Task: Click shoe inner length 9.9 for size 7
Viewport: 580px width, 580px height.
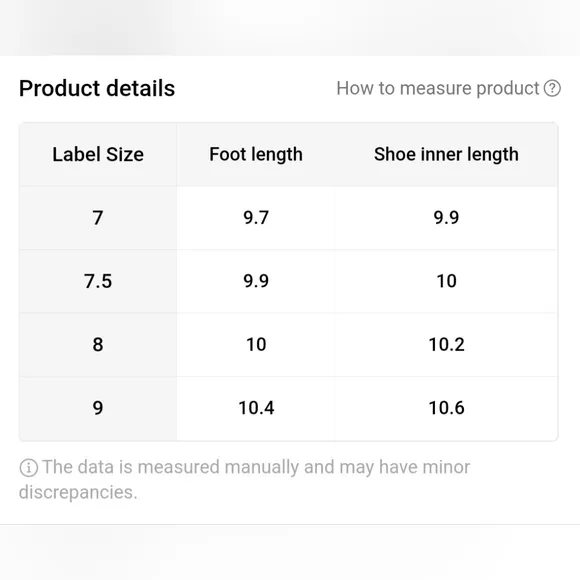Action: click(446, 218)
